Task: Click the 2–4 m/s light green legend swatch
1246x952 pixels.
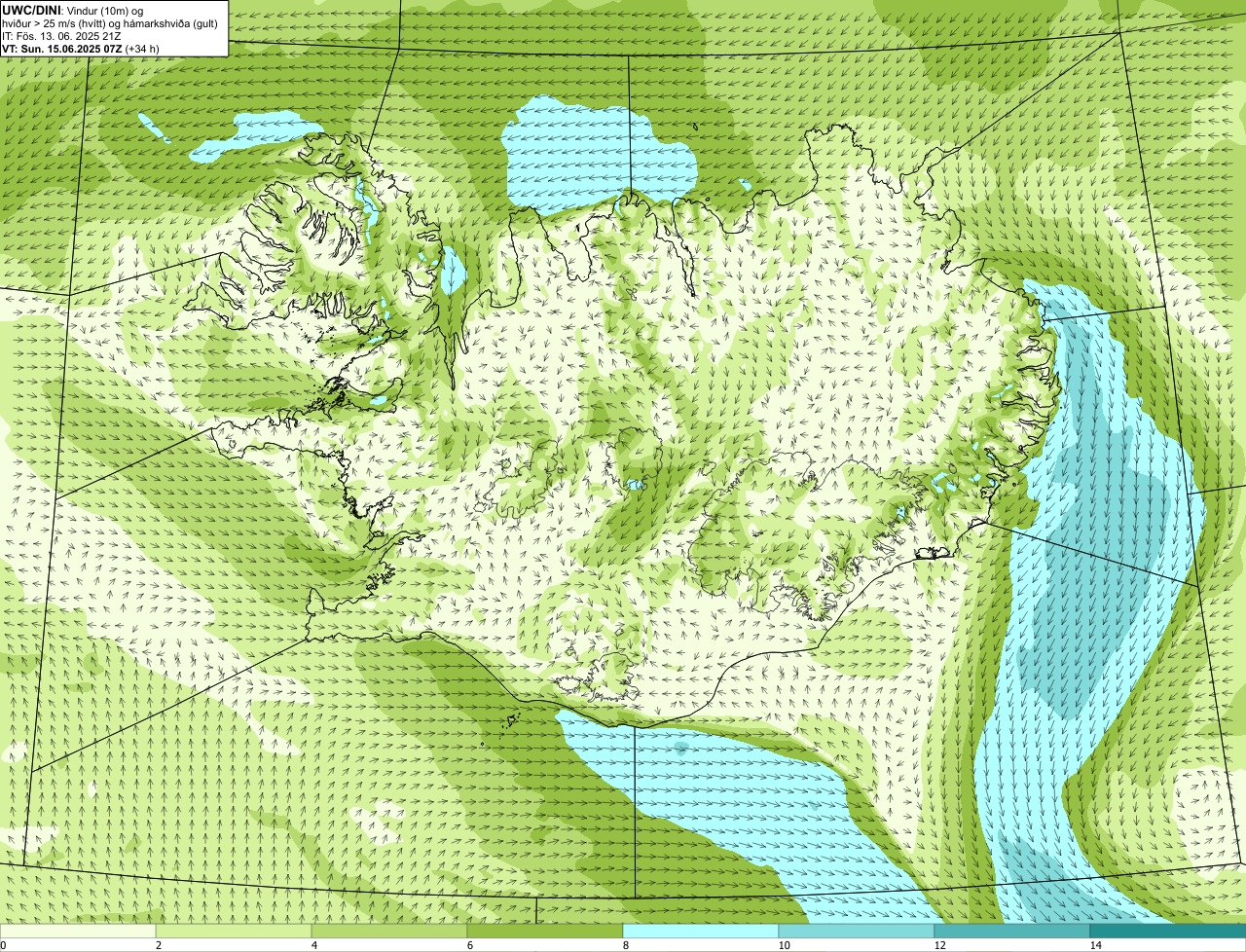Action: pyautogui.click(x=234, y=931)
